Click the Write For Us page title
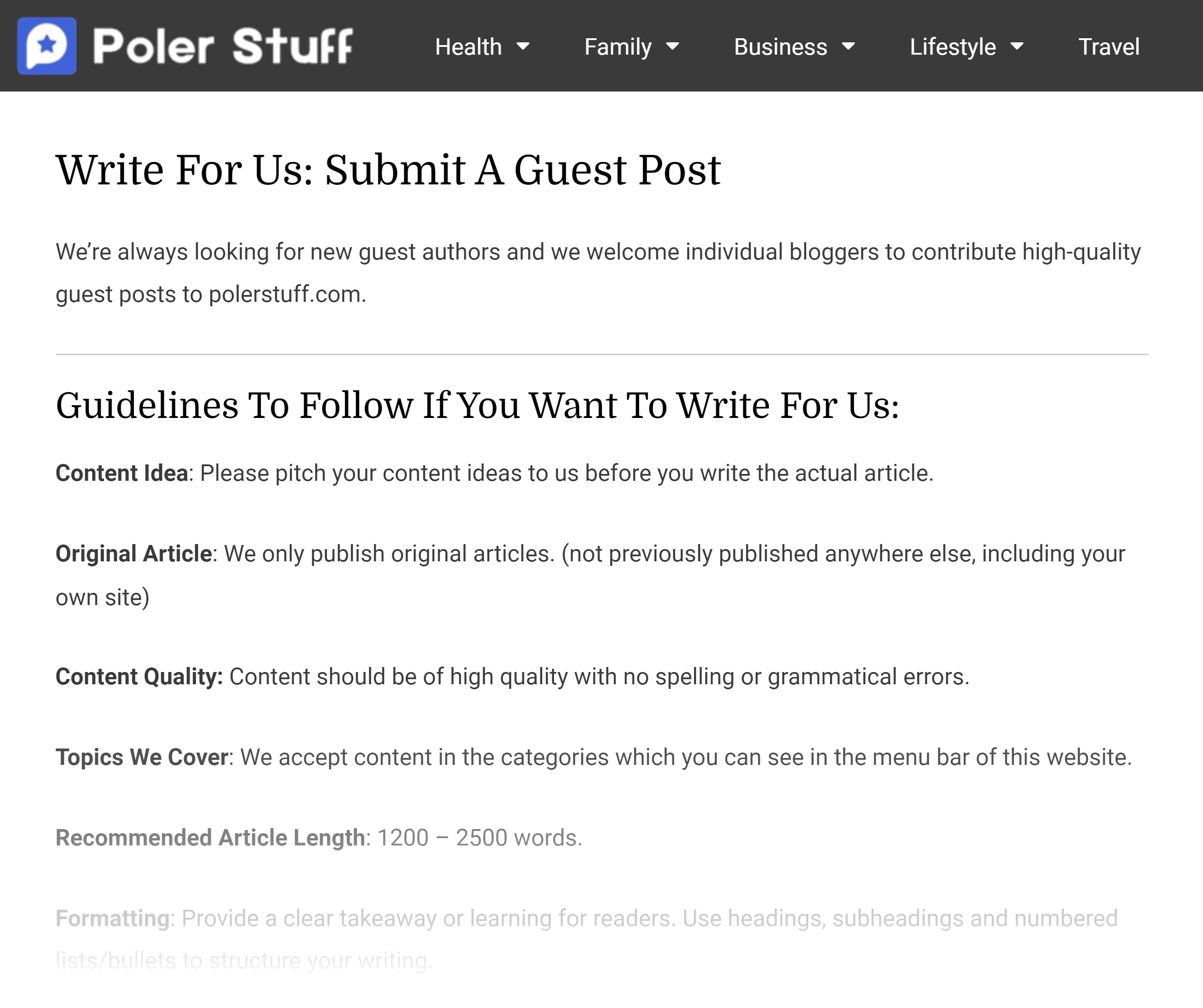 tap(388, 170)
